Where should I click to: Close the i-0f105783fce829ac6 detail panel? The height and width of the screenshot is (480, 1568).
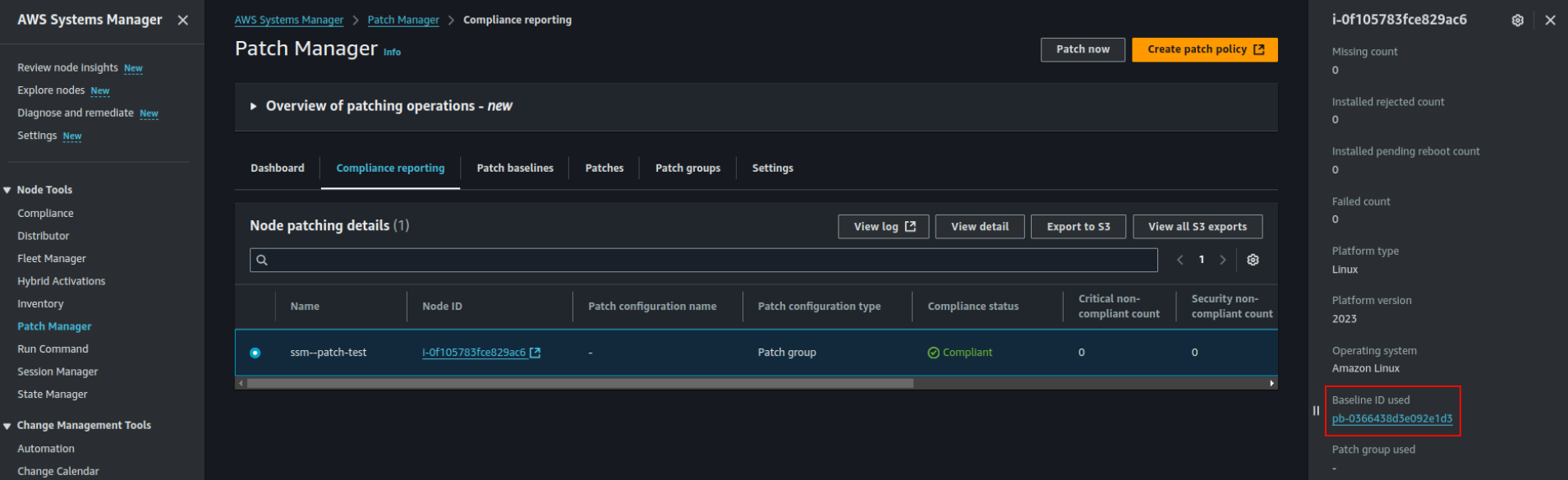(x=1550, y=20)
